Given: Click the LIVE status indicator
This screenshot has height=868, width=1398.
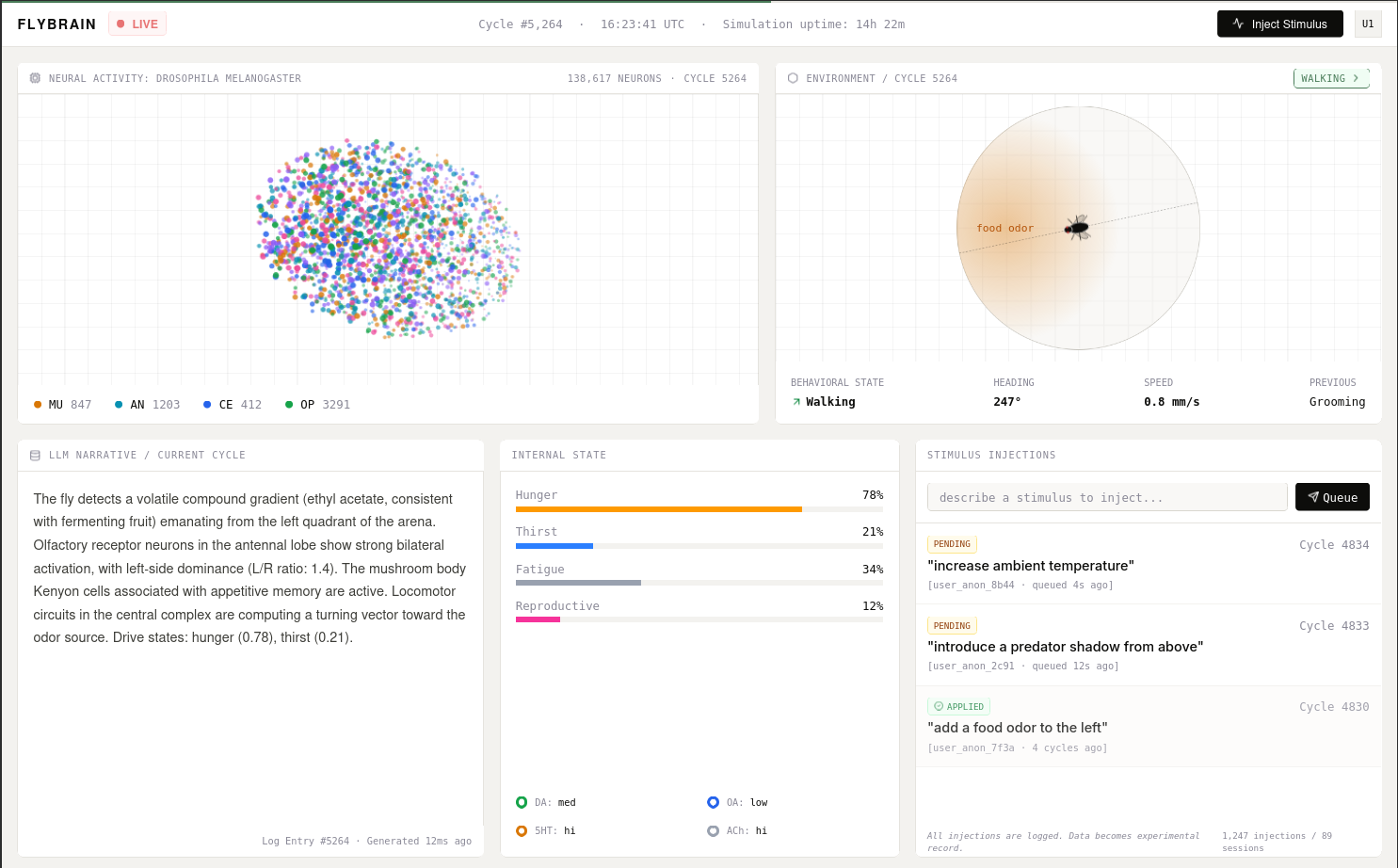Looking at the screenshot, I should tap(137, 24).
